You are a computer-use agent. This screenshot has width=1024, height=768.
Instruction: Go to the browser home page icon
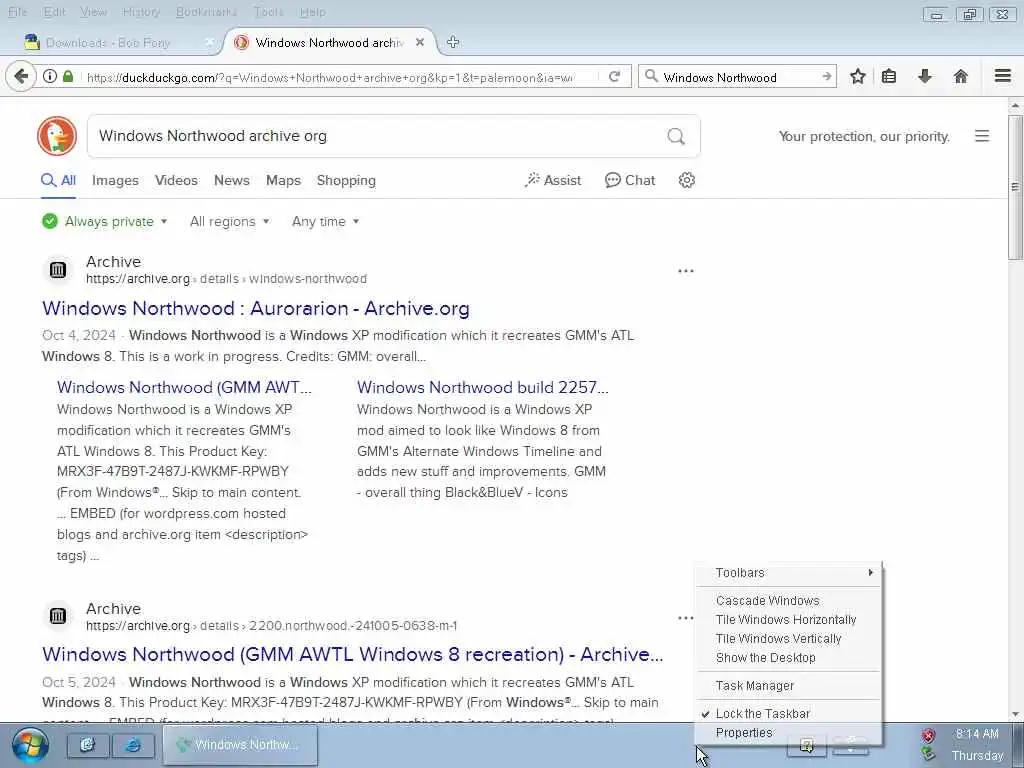click(x=961, y=76)
